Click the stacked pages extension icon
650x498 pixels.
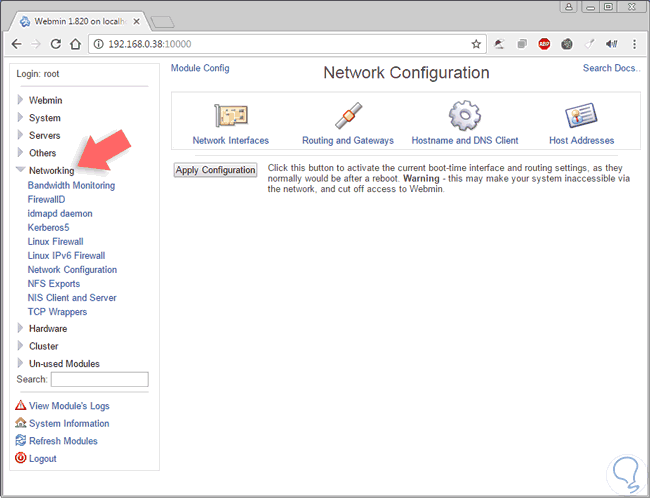pos(522,44)
